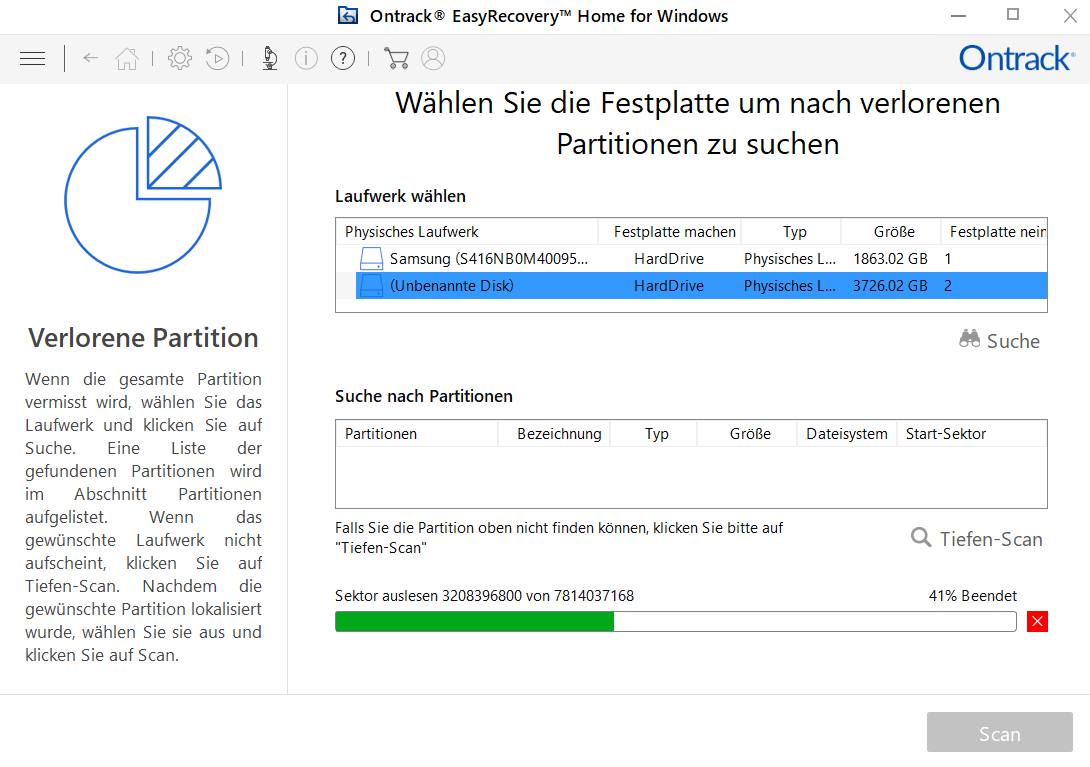Open the user account icon

(x=433, y=58)
